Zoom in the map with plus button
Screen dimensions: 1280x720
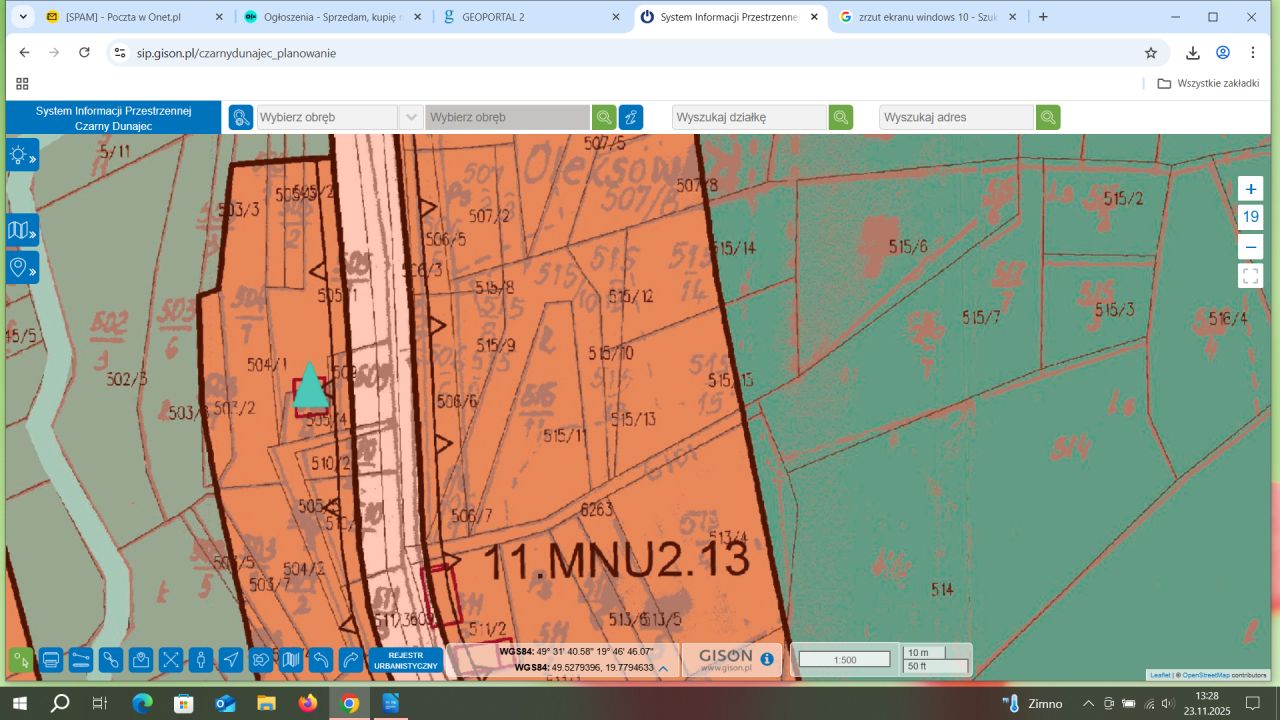[x=1250, y=189]
